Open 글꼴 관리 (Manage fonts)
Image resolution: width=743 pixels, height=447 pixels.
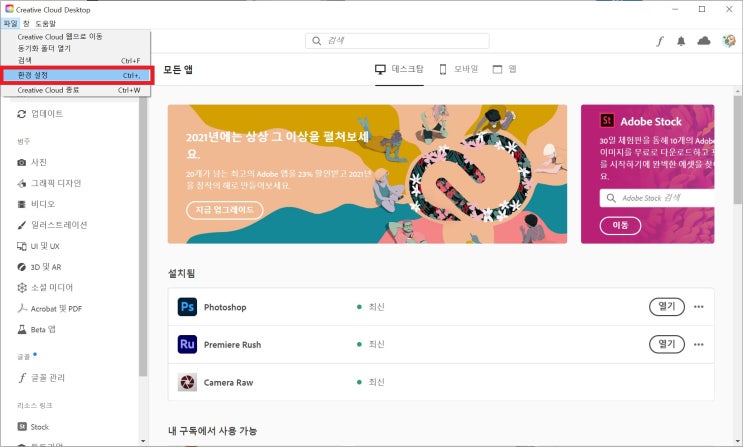(x=41, y=378)
